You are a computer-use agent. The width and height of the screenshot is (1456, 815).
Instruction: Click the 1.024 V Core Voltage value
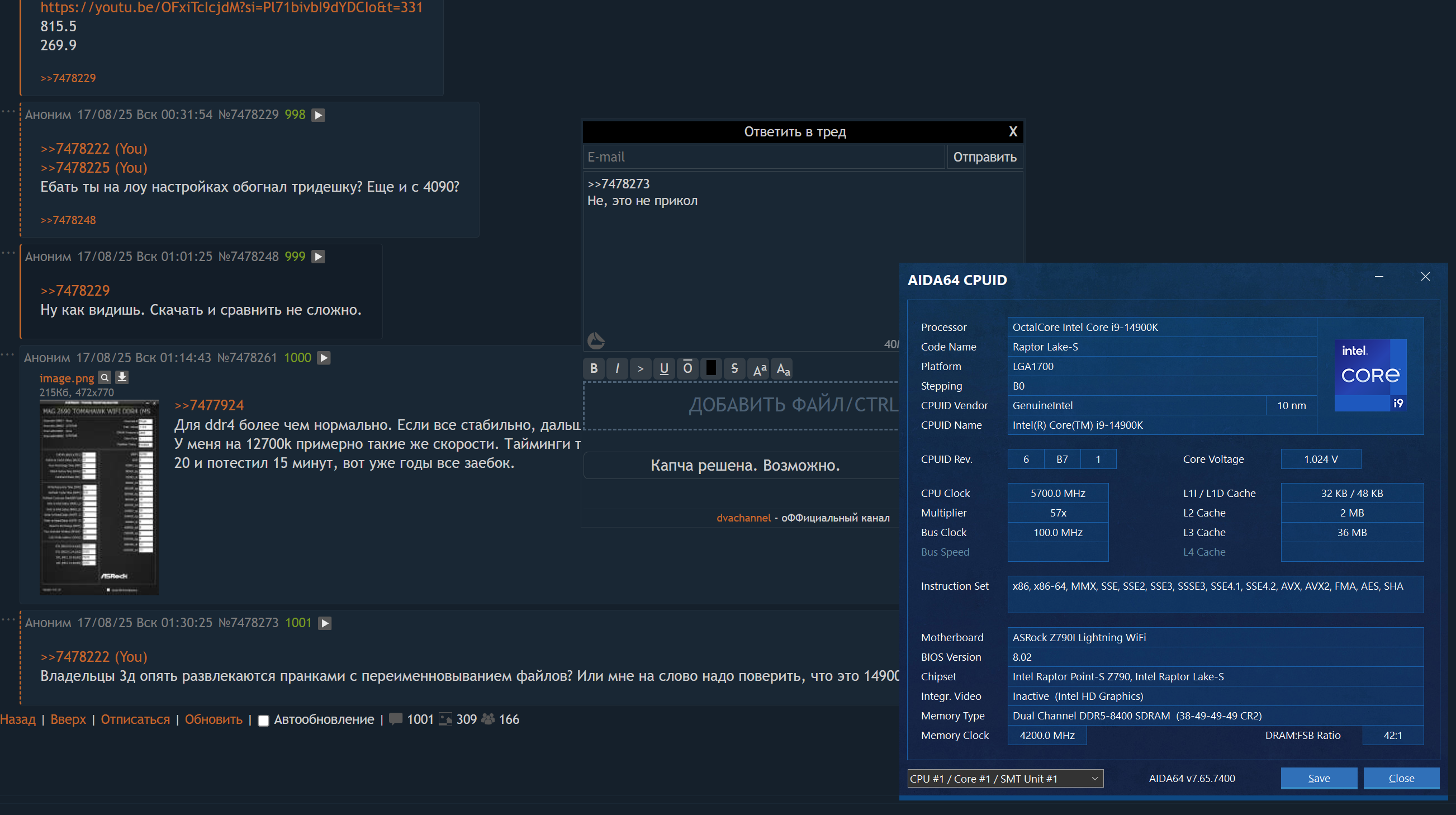(1320, 459)
